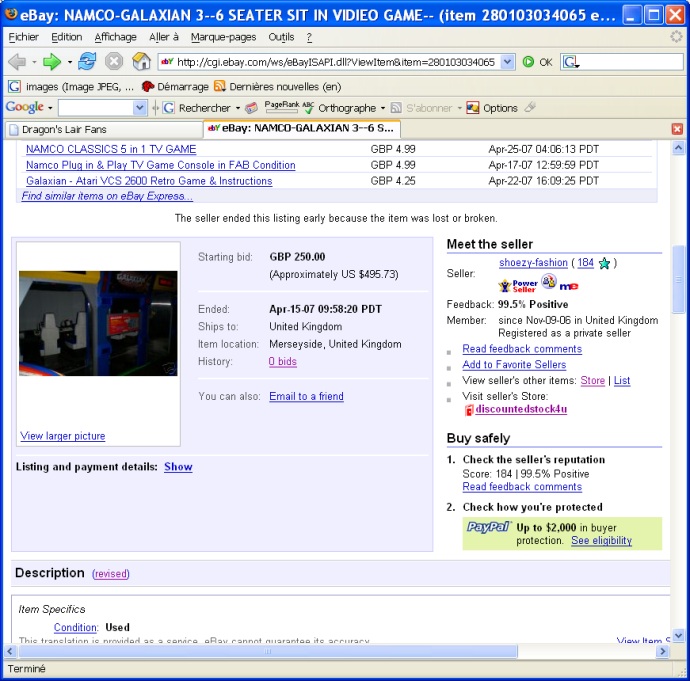Image resolution: width=690 pixels, height=681 pixels.
Task: Show the Listing and payment details
Action: pos(178,467)
